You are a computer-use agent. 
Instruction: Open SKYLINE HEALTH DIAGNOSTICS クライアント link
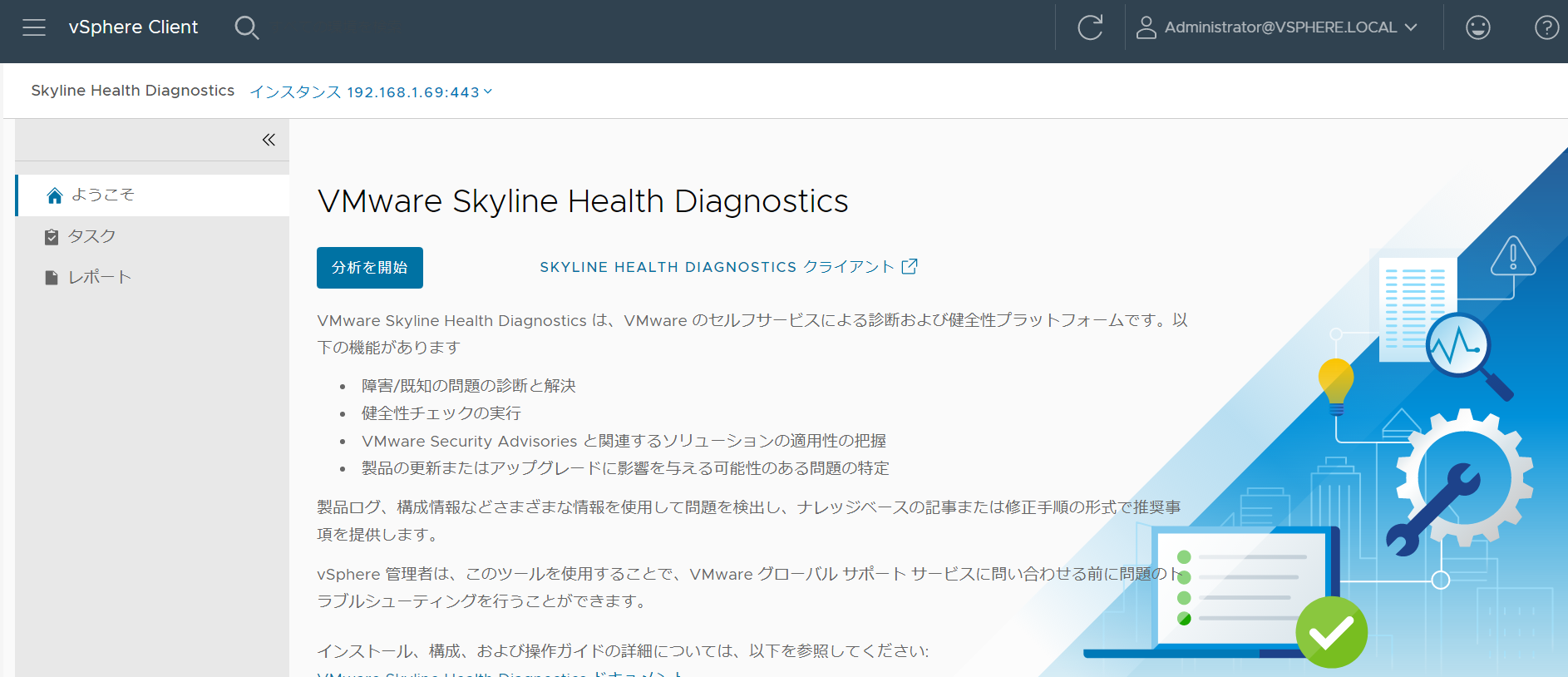pos(728,267)
